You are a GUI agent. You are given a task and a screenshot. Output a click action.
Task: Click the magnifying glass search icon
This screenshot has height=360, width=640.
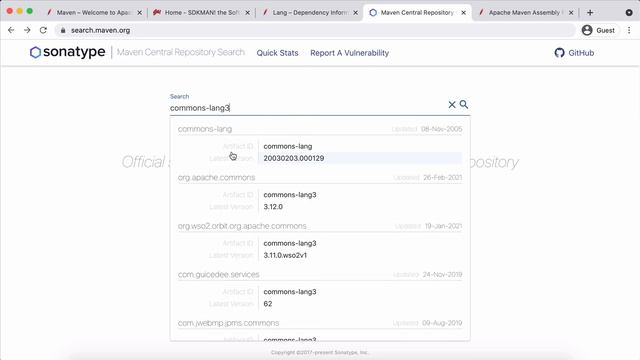coord(464,104)
